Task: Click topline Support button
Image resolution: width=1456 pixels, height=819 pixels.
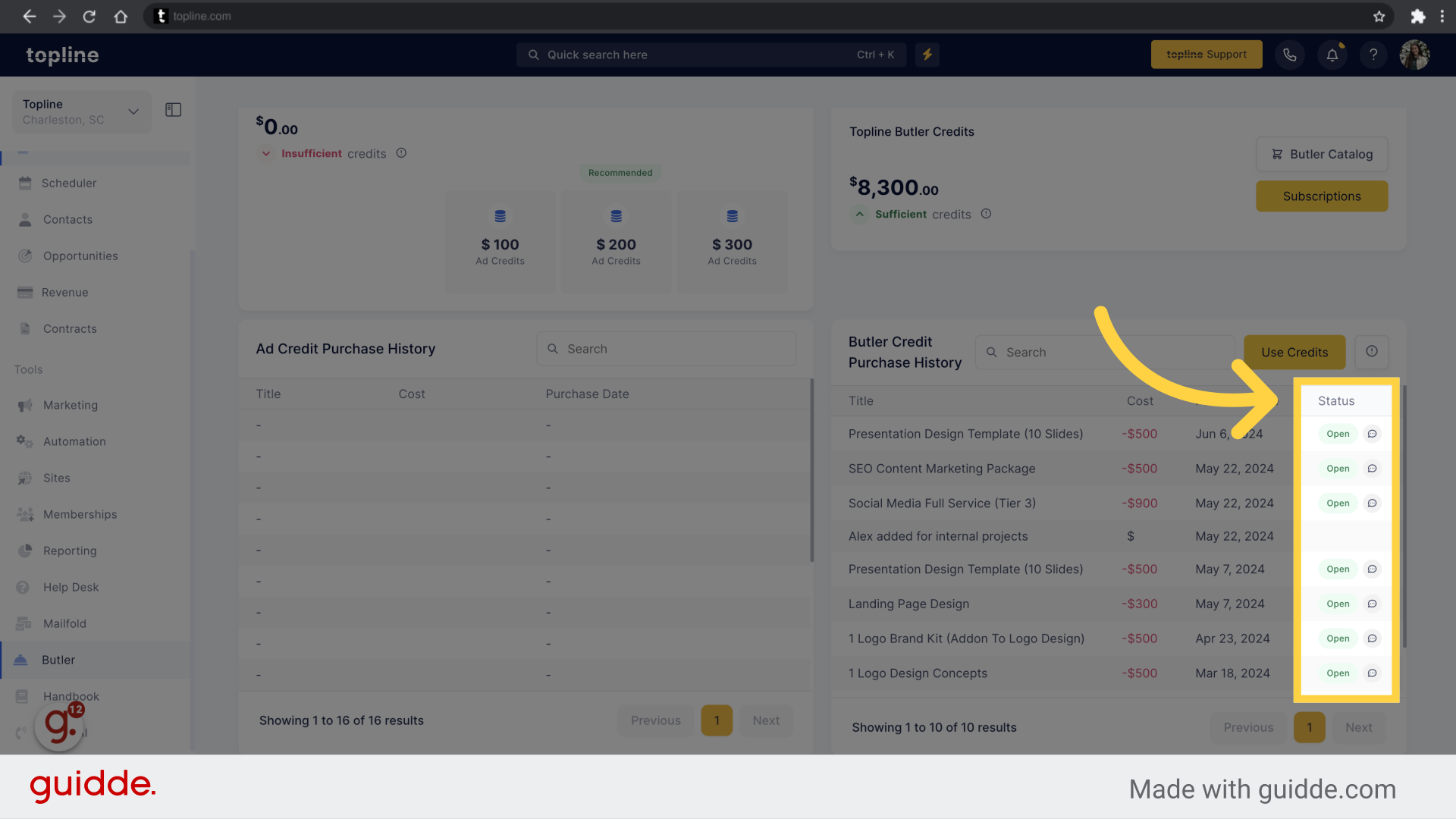Action: [1207, 55]
